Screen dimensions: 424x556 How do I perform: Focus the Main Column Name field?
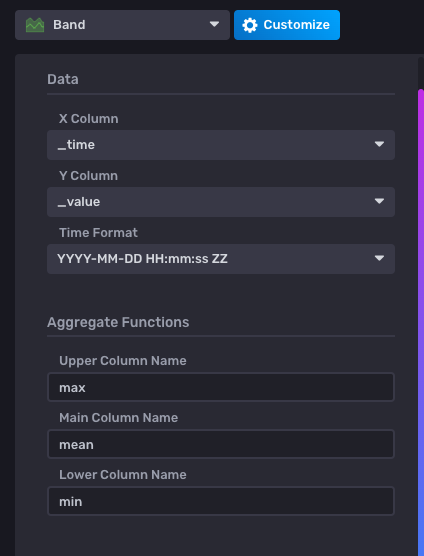(221, 444)
